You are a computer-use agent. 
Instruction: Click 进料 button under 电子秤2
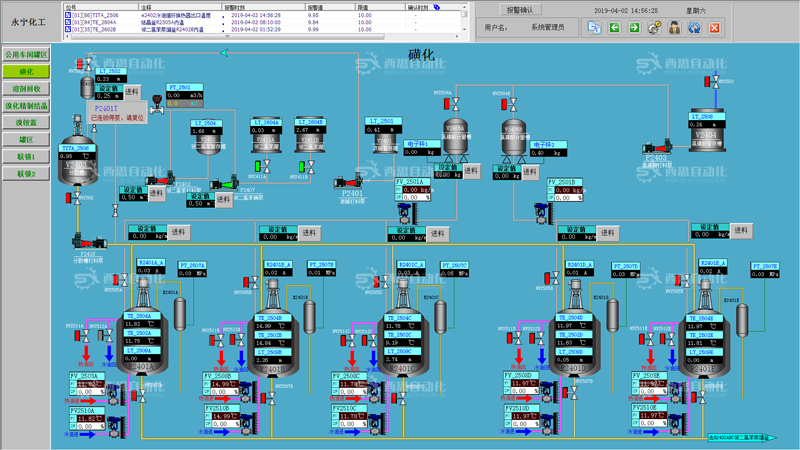(x=530, y=172)
